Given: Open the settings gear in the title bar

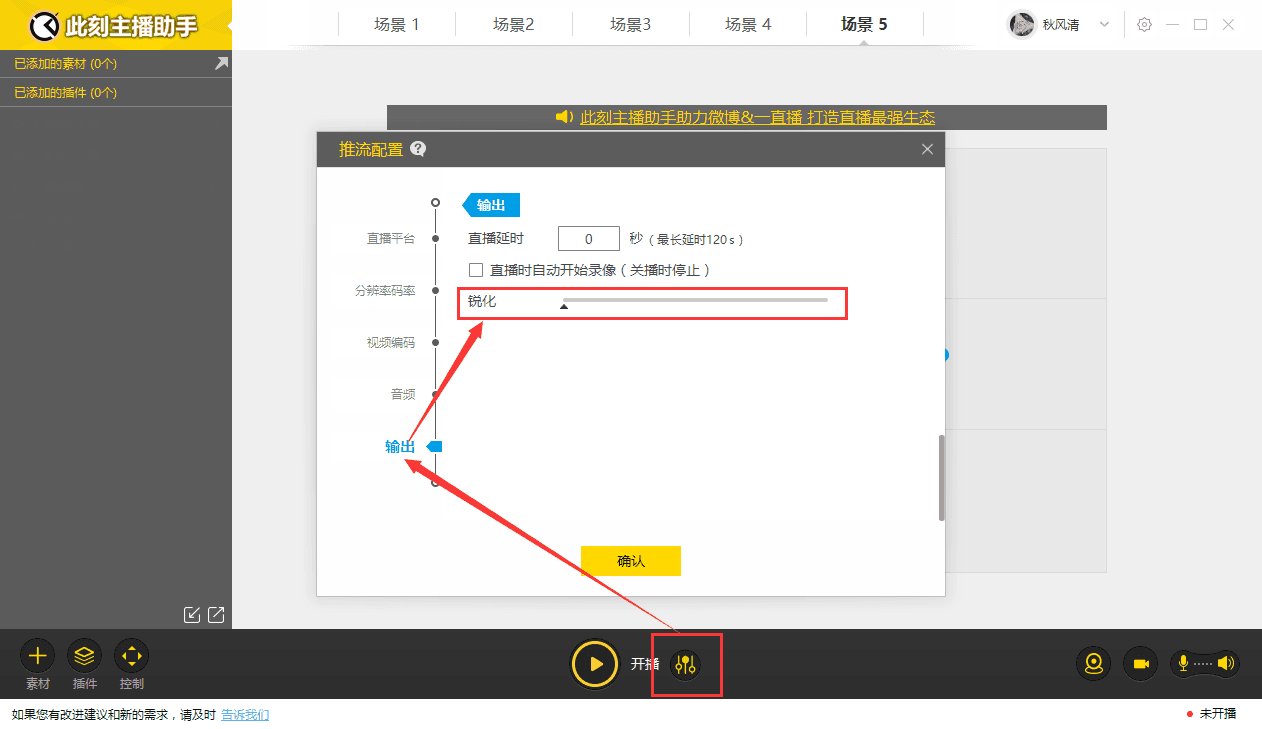Looking at the screenshot, I should (x=1144, y=24).
